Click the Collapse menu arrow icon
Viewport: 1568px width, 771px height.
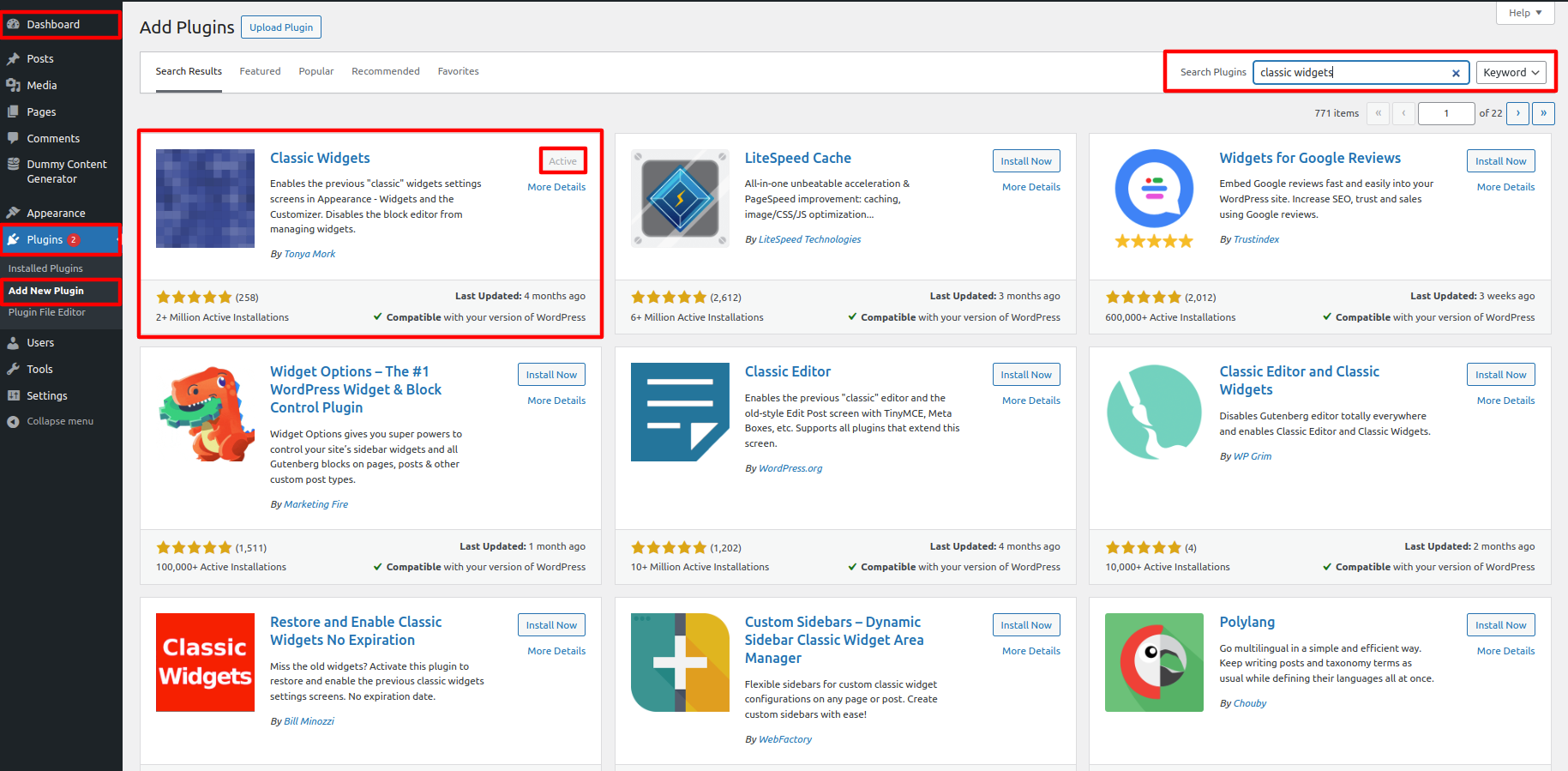tap(13, 421)
